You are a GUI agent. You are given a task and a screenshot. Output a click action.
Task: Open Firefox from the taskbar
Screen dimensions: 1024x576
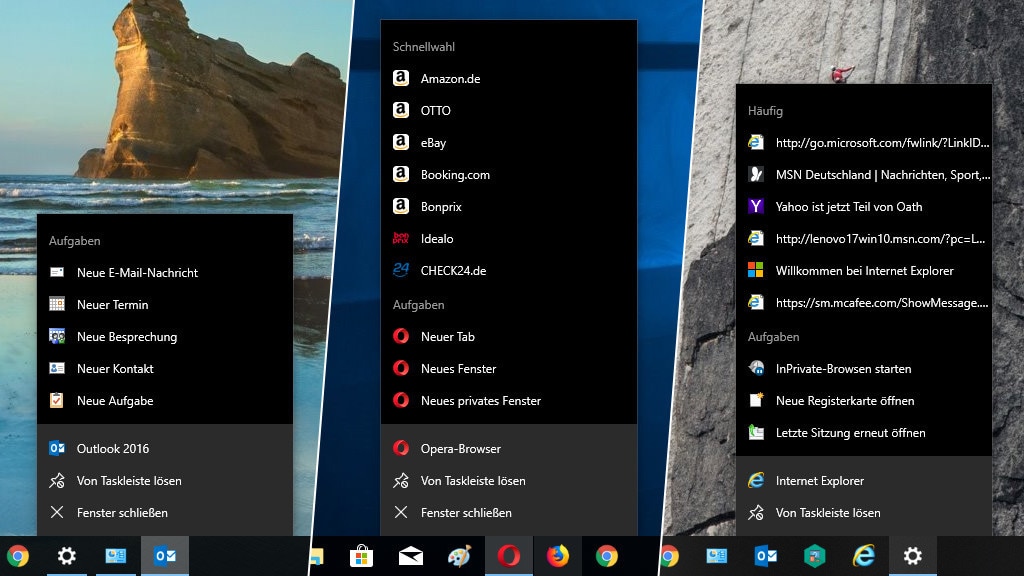click(557, 556)
